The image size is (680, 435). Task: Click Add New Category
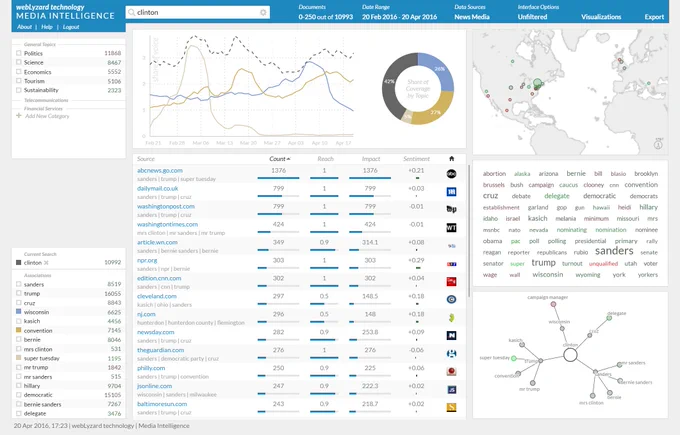tap(47, 116)
